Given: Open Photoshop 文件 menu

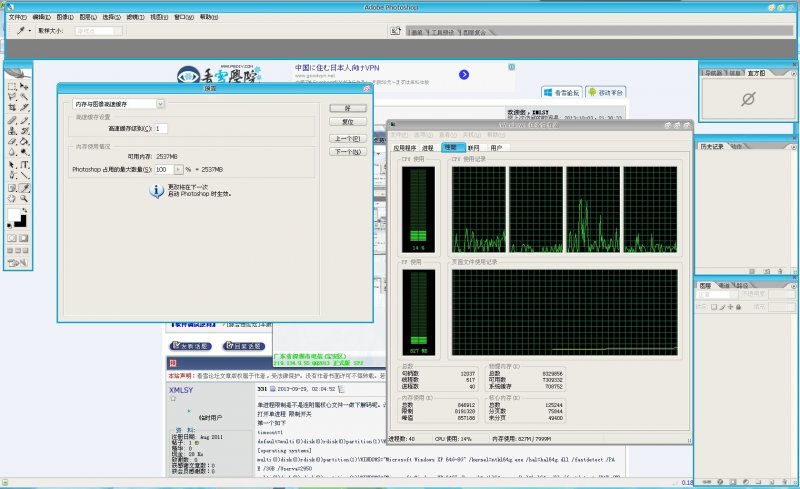Looking at the screenshot, I should tap(18, 17).
